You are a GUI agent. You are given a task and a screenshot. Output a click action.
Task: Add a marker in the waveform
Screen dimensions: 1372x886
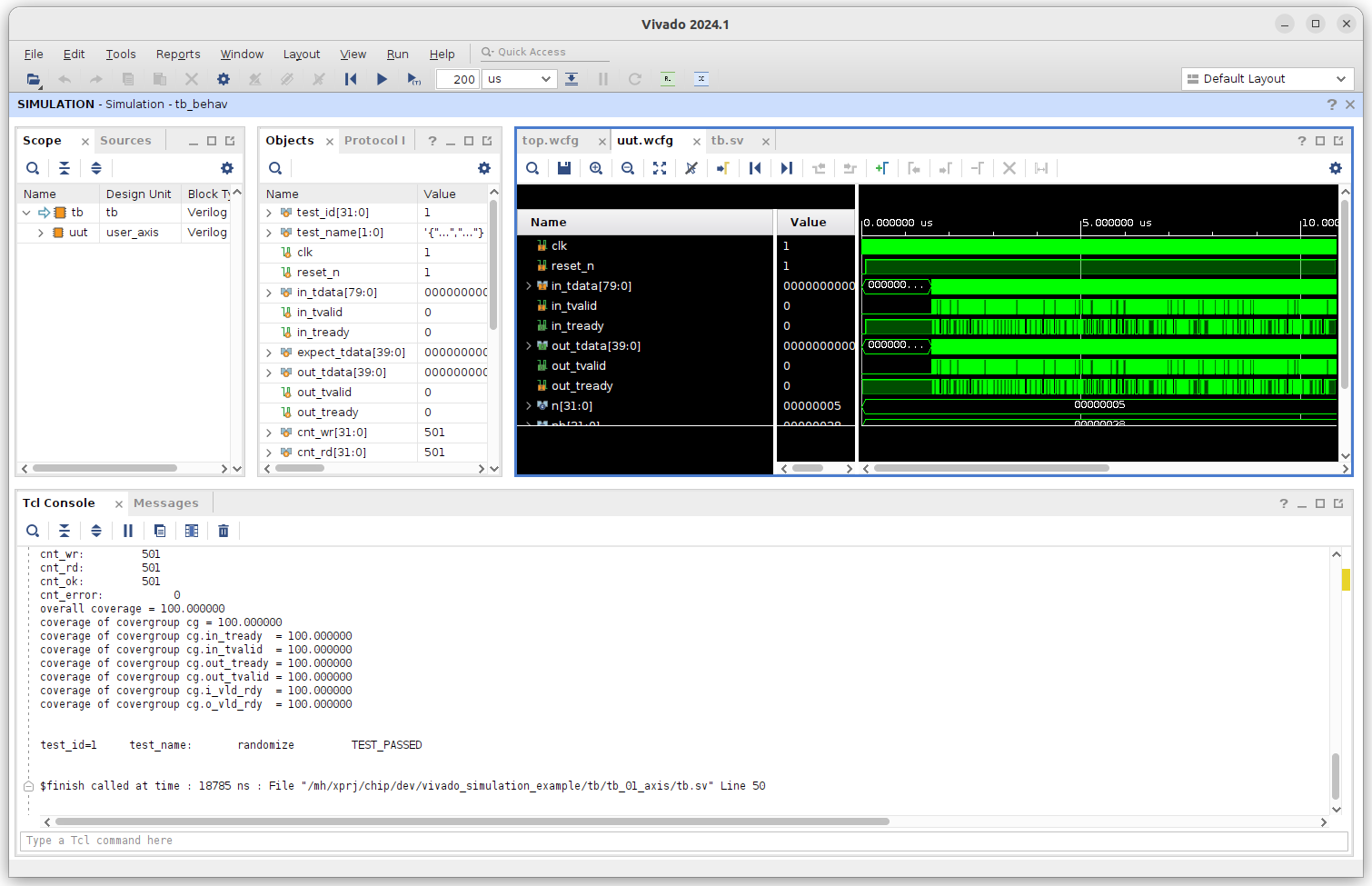(881, 168)
